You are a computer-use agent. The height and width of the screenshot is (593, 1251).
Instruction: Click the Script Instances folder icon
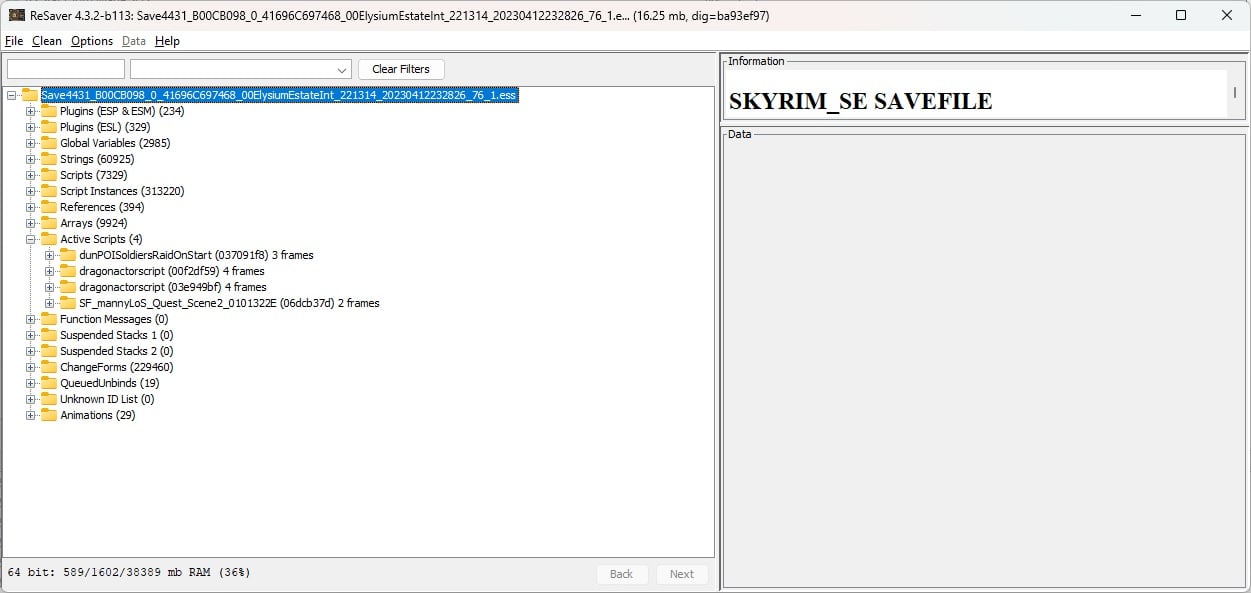tap(48, 191)
